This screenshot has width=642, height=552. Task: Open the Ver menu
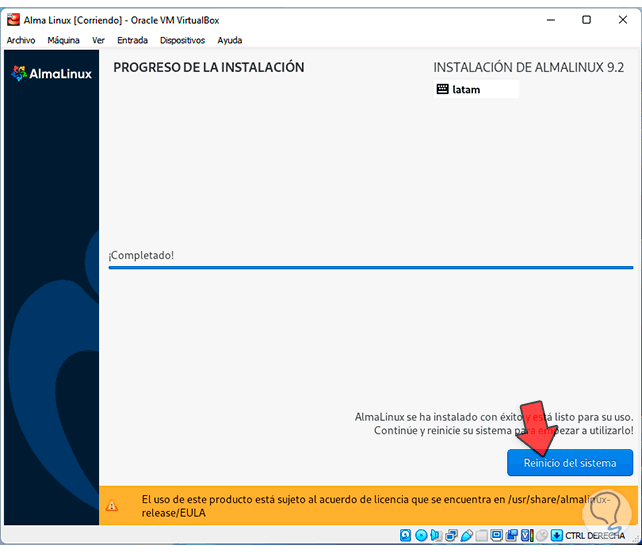point(98,40)
